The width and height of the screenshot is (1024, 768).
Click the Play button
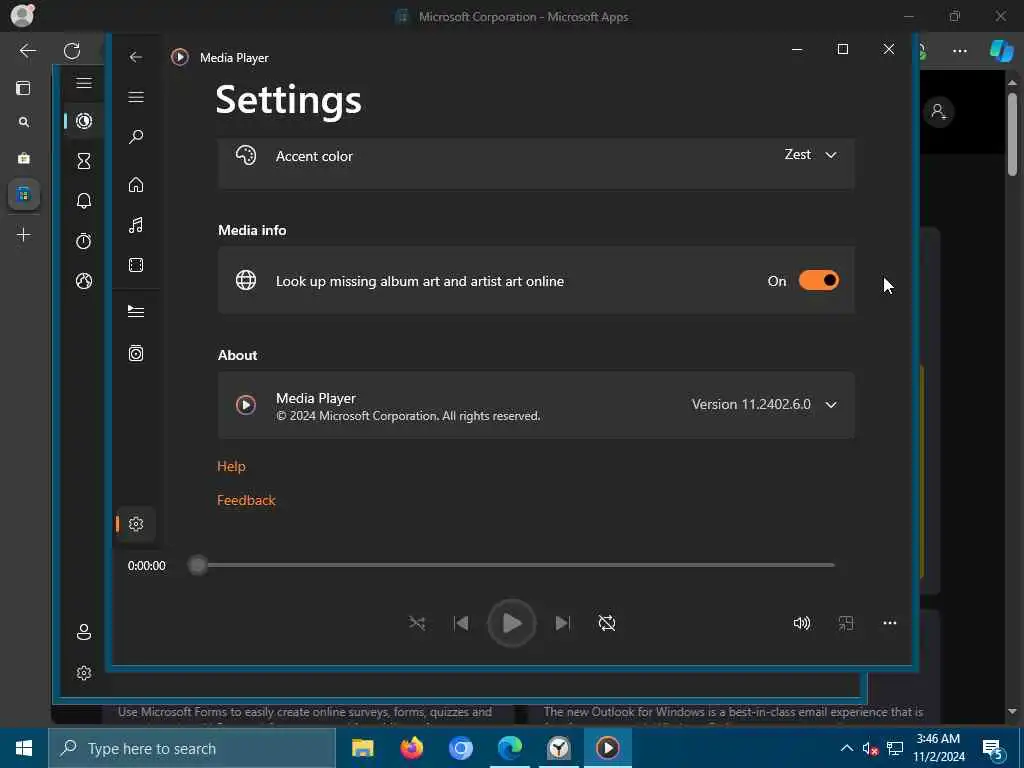pyautogui.click(x=512, y=623)
